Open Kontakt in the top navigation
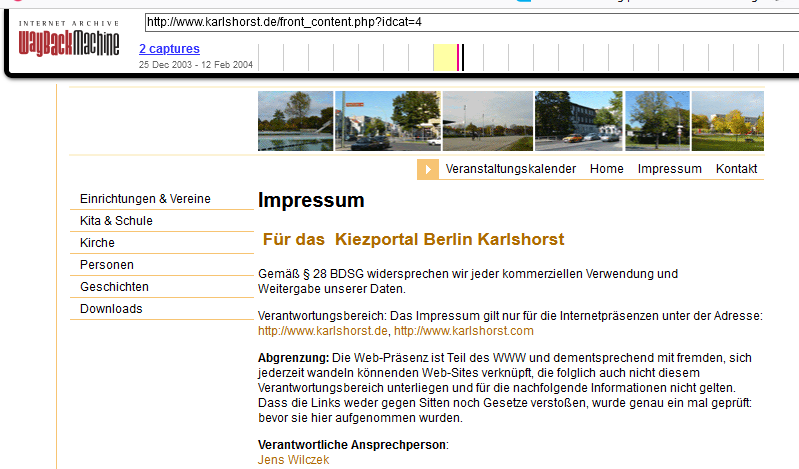Image resolution: width=799 pixels, height=469 pixels. (x=736, y=169)
